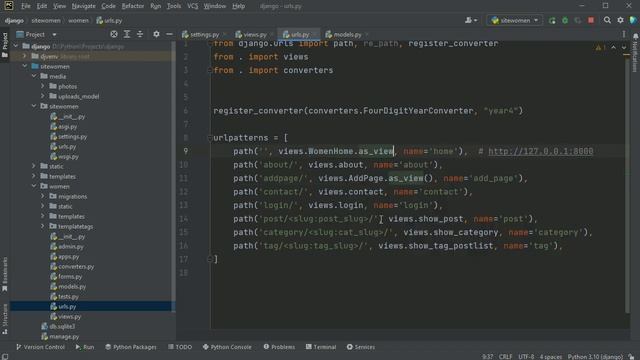Fold the urlpatterns block at line 8
Image resolution: width=640 pixels, height=360 pixels.
coord(210,138)
